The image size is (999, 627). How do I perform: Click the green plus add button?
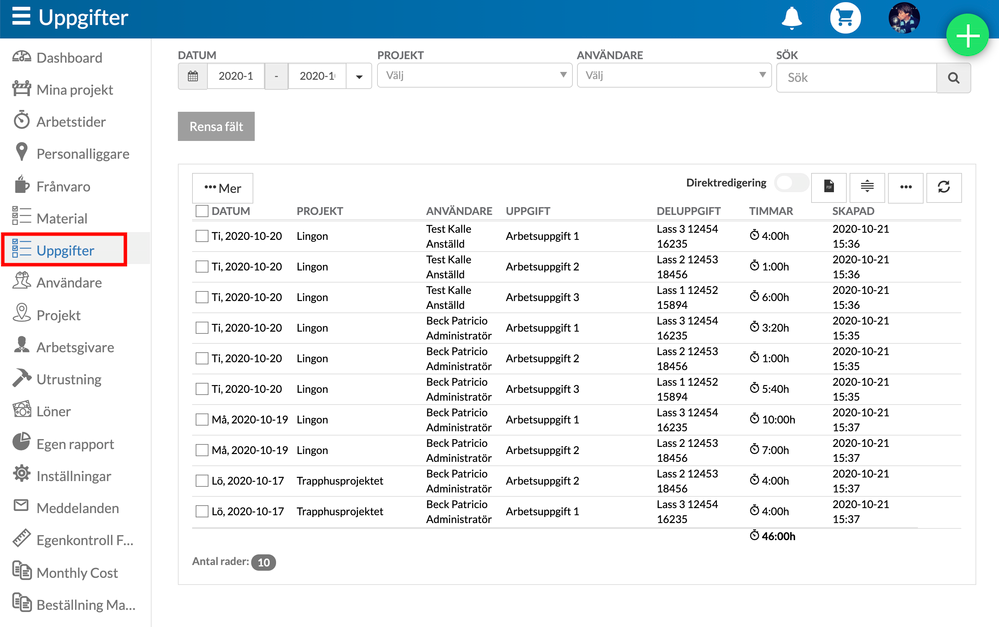967,35
